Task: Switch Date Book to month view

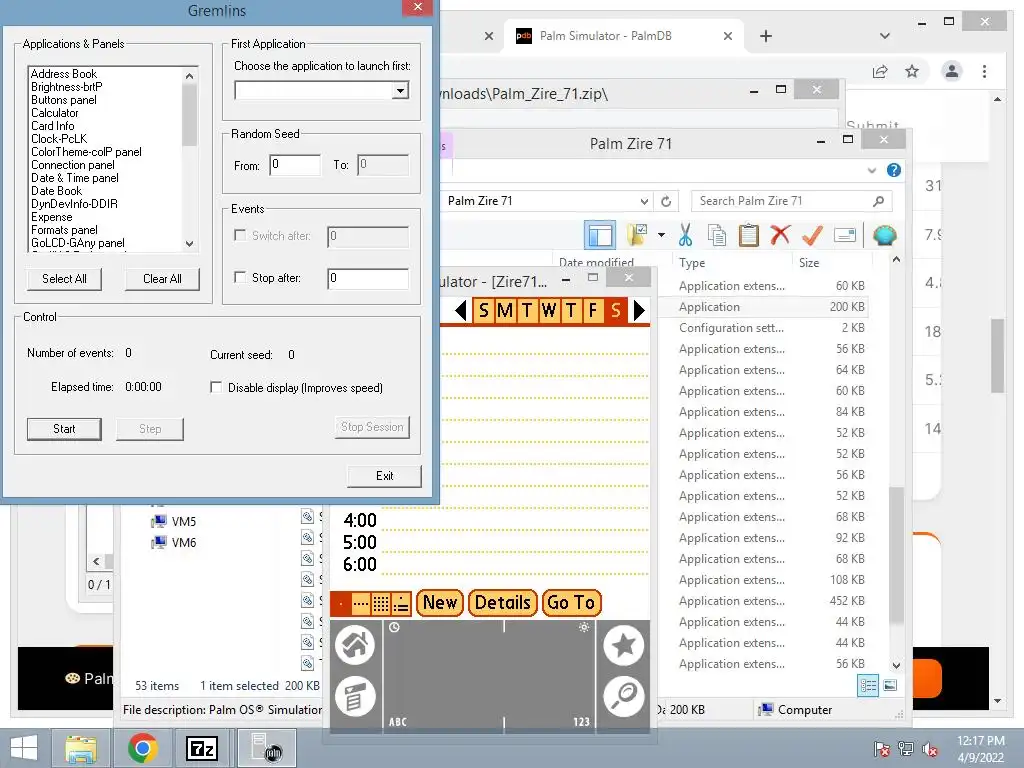Action: (x=381, y=603)
